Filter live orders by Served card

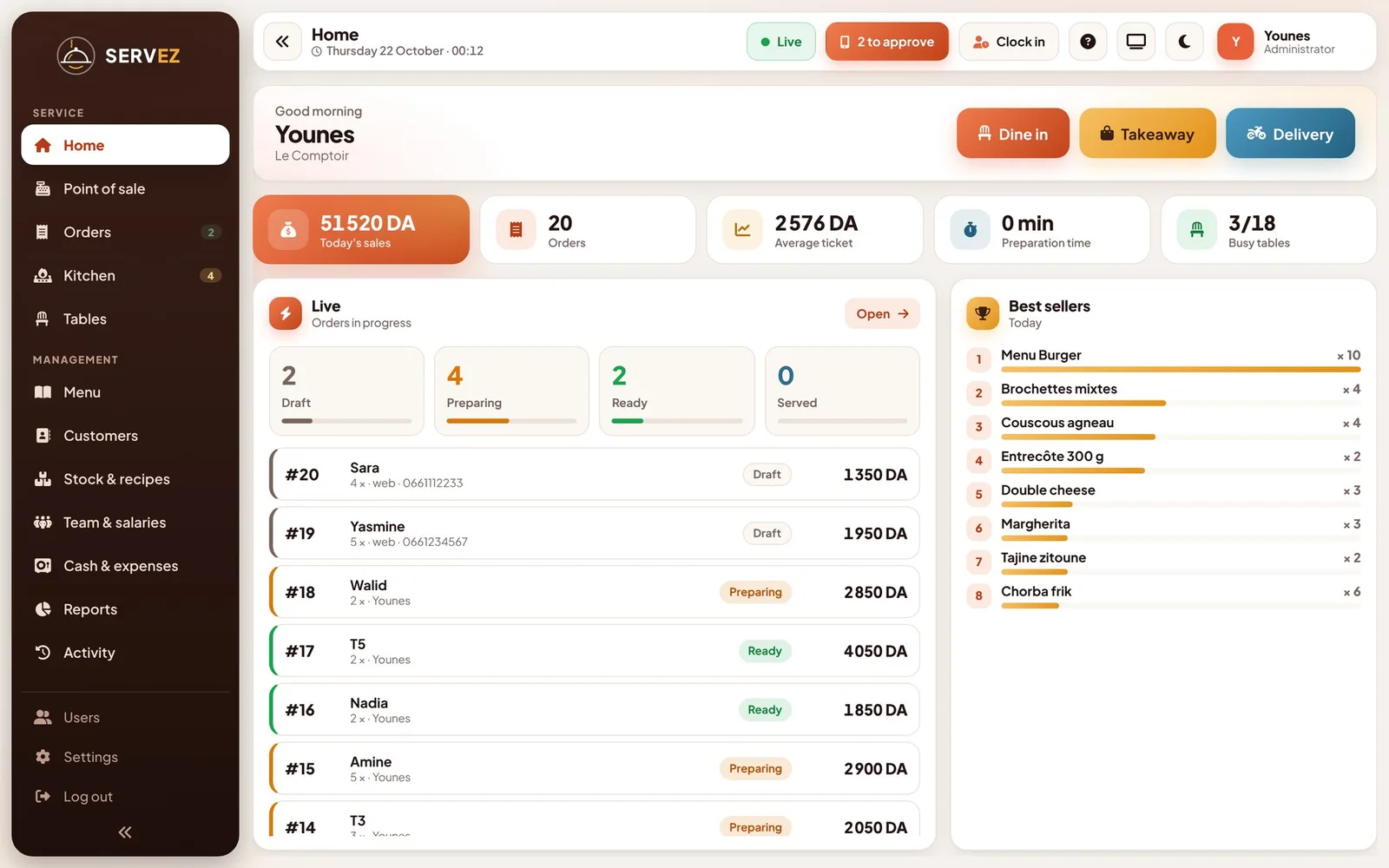(x=842, y=391)
